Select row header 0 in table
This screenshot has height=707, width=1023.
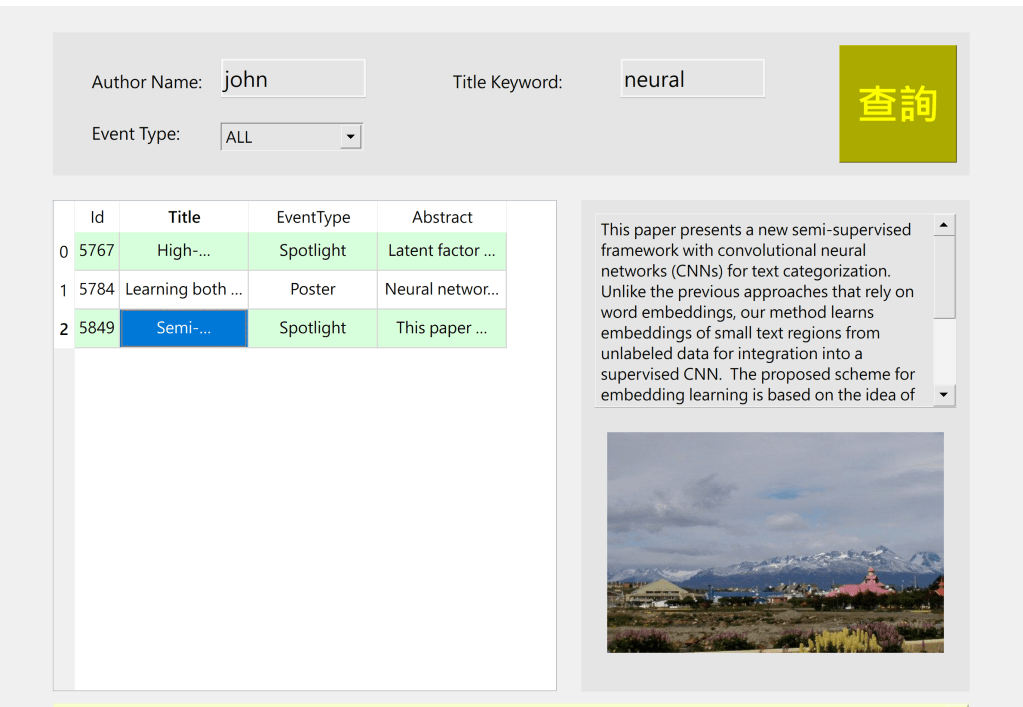point(64,251)
